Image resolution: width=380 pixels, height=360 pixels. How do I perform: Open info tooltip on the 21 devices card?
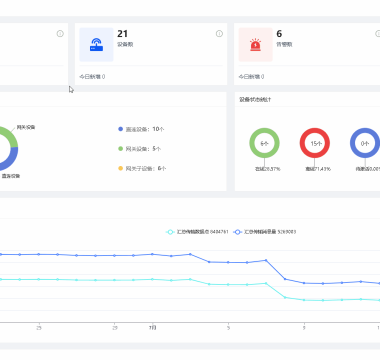point(219,33)
